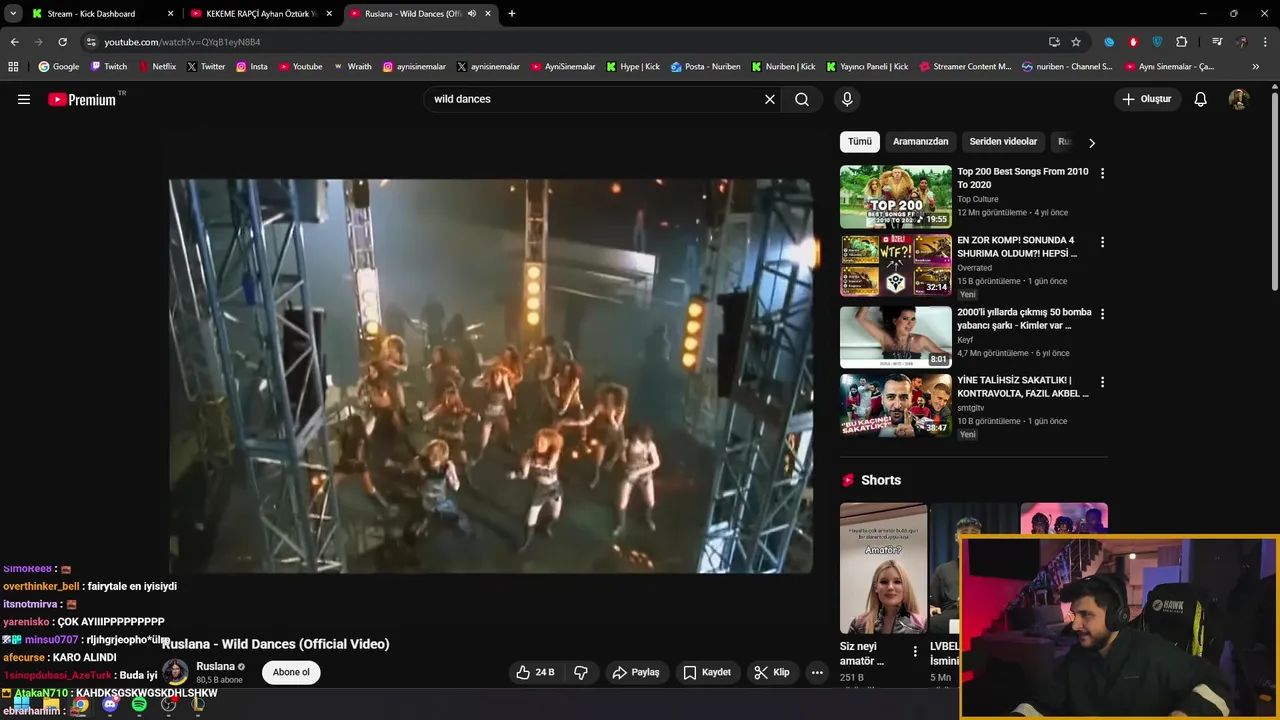Open the Netflix bookmark
This screenshot has width=1280, height=720.
click(x=156, y=67)
